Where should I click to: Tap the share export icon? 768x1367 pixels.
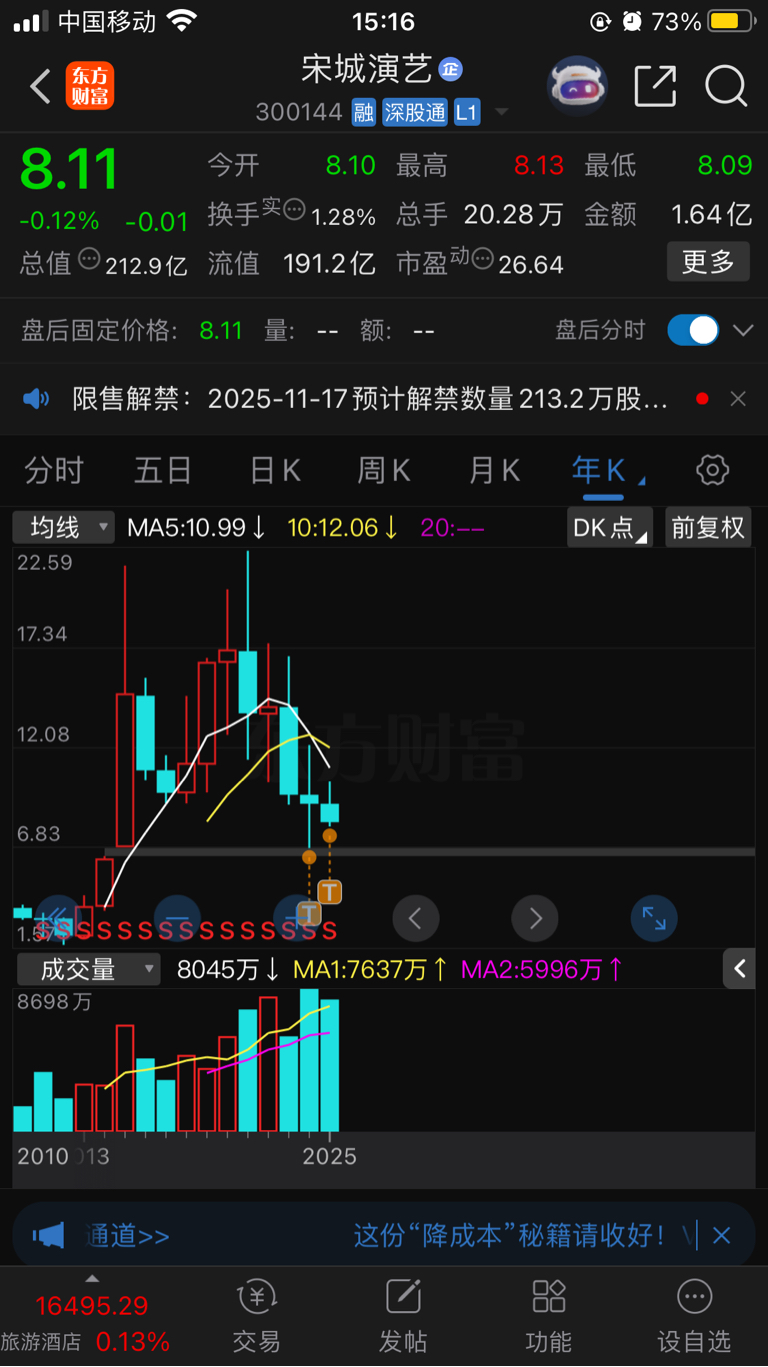[x=656, y=86]
